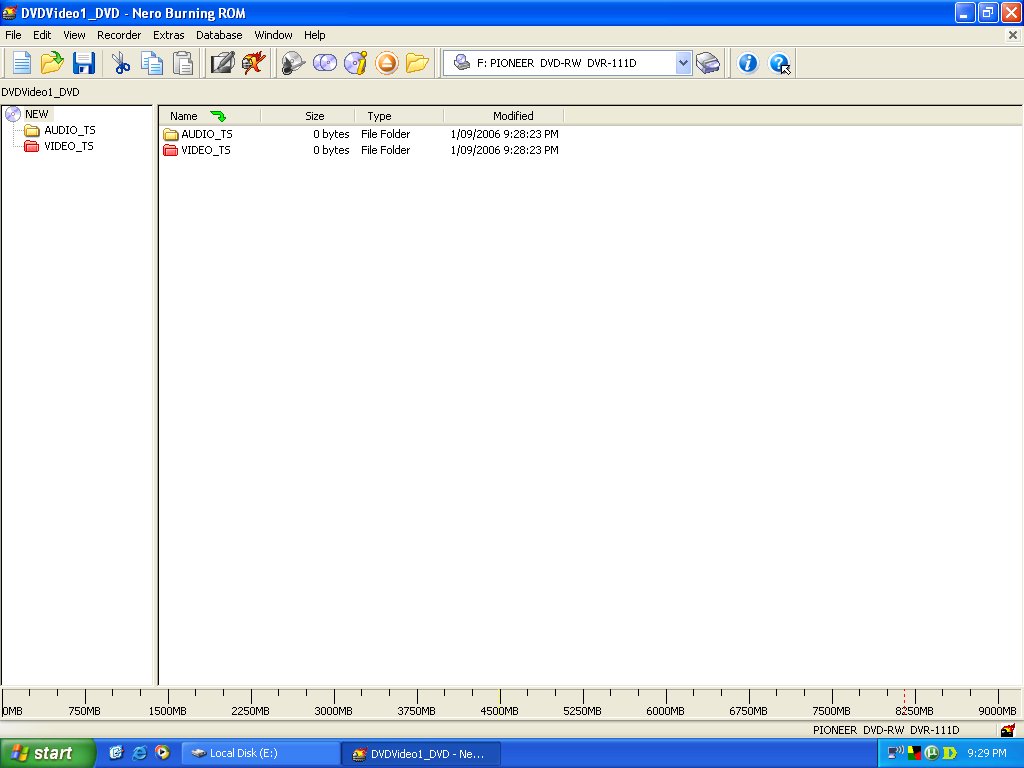Viewport: 1024px width, 768px height.
Task: Select VIDEO_TS row name in file list
Action: click(206, 150)
